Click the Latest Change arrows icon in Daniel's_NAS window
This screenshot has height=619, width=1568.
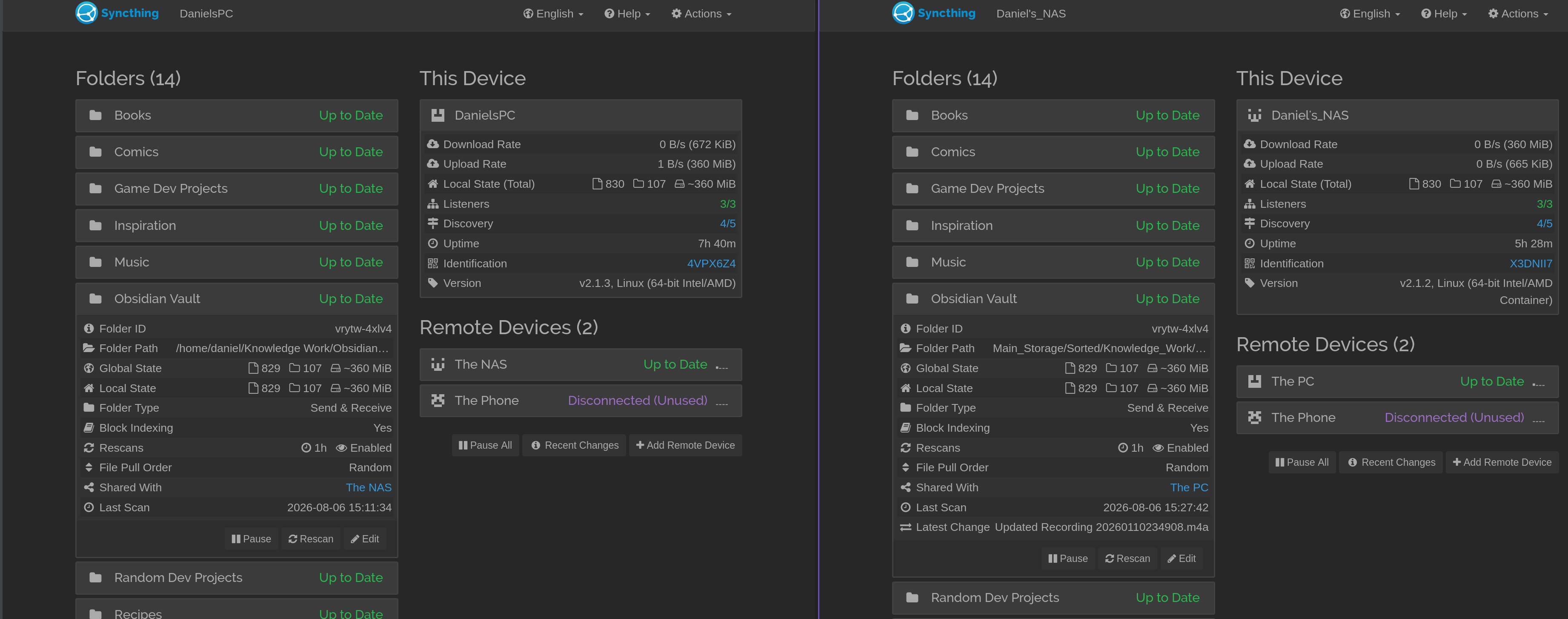pyautogui.click(x=906, y=527)
